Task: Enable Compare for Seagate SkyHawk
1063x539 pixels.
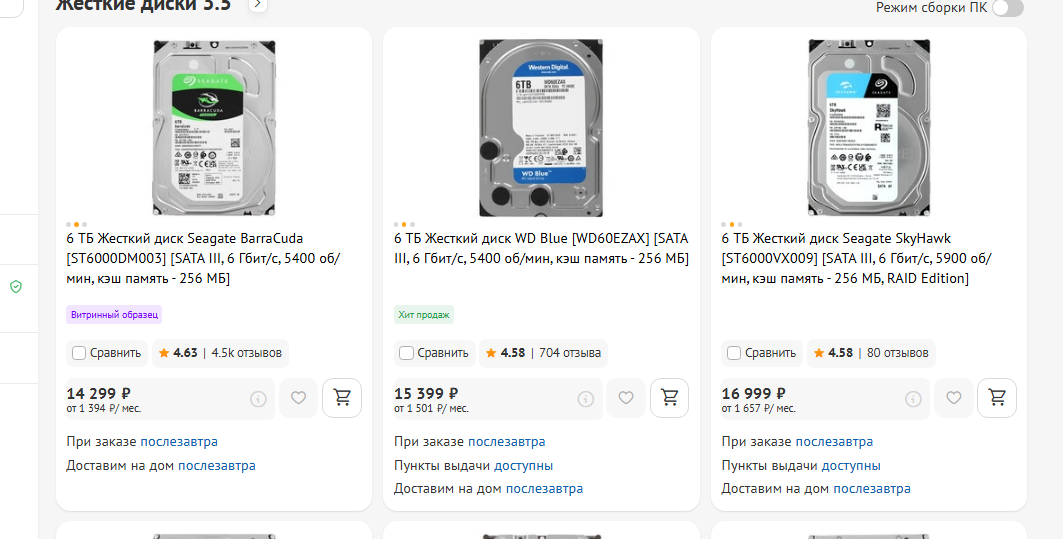Action: 734,353
